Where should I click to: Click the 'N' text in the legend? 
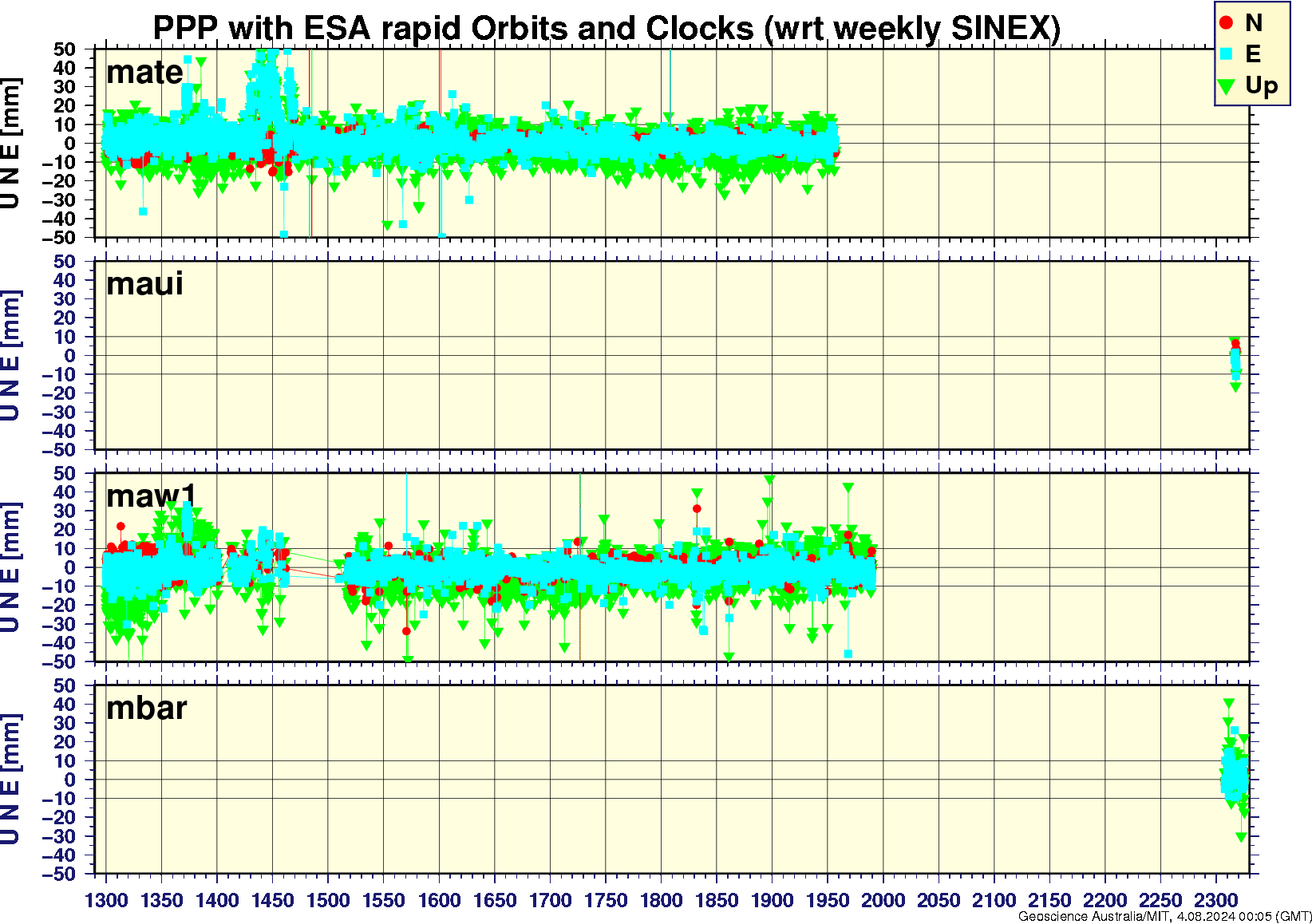click(x=1254, y=23)
